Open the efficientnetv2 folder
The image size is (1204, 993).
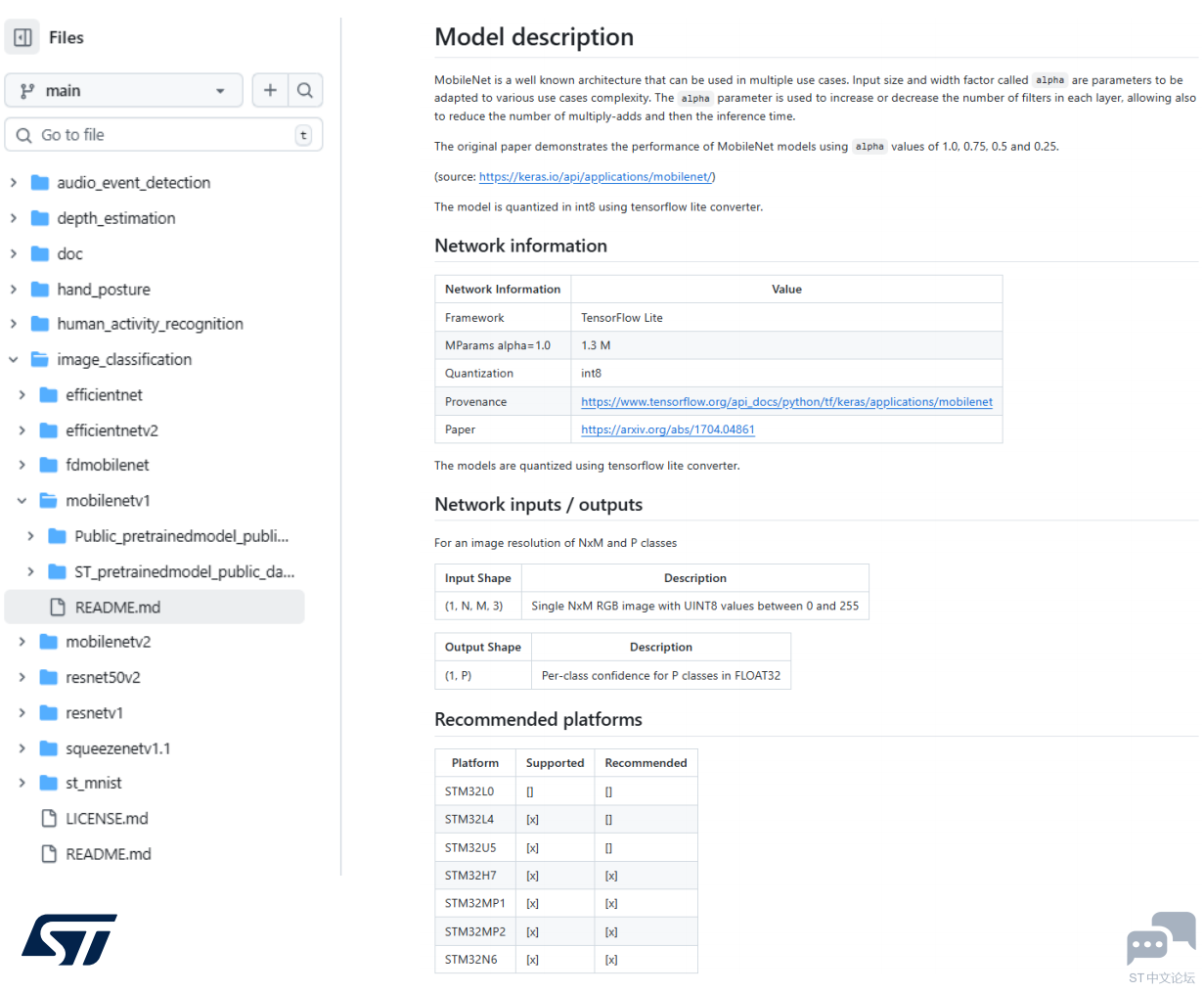[112, 430]
